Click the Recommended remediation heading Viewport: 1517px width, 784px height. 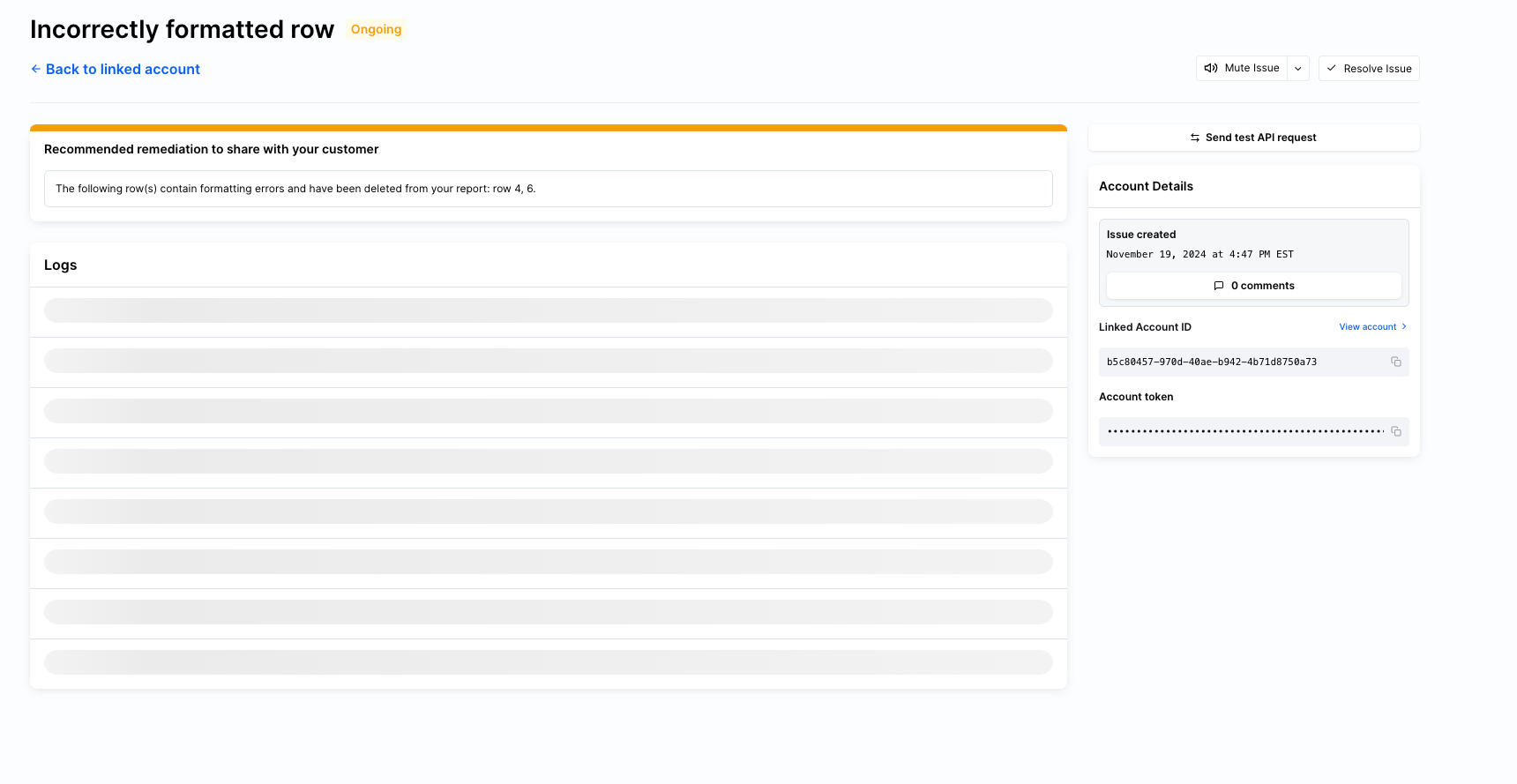pos(212,149)
